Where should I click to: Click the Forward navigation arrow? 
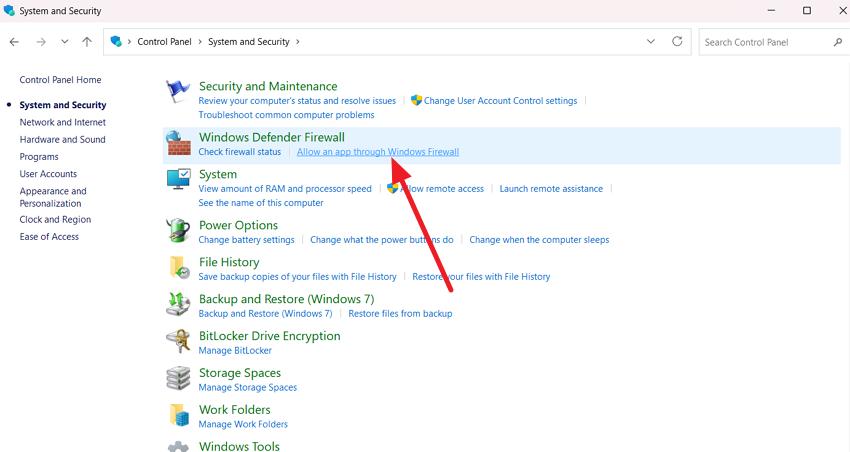point(41,42)
